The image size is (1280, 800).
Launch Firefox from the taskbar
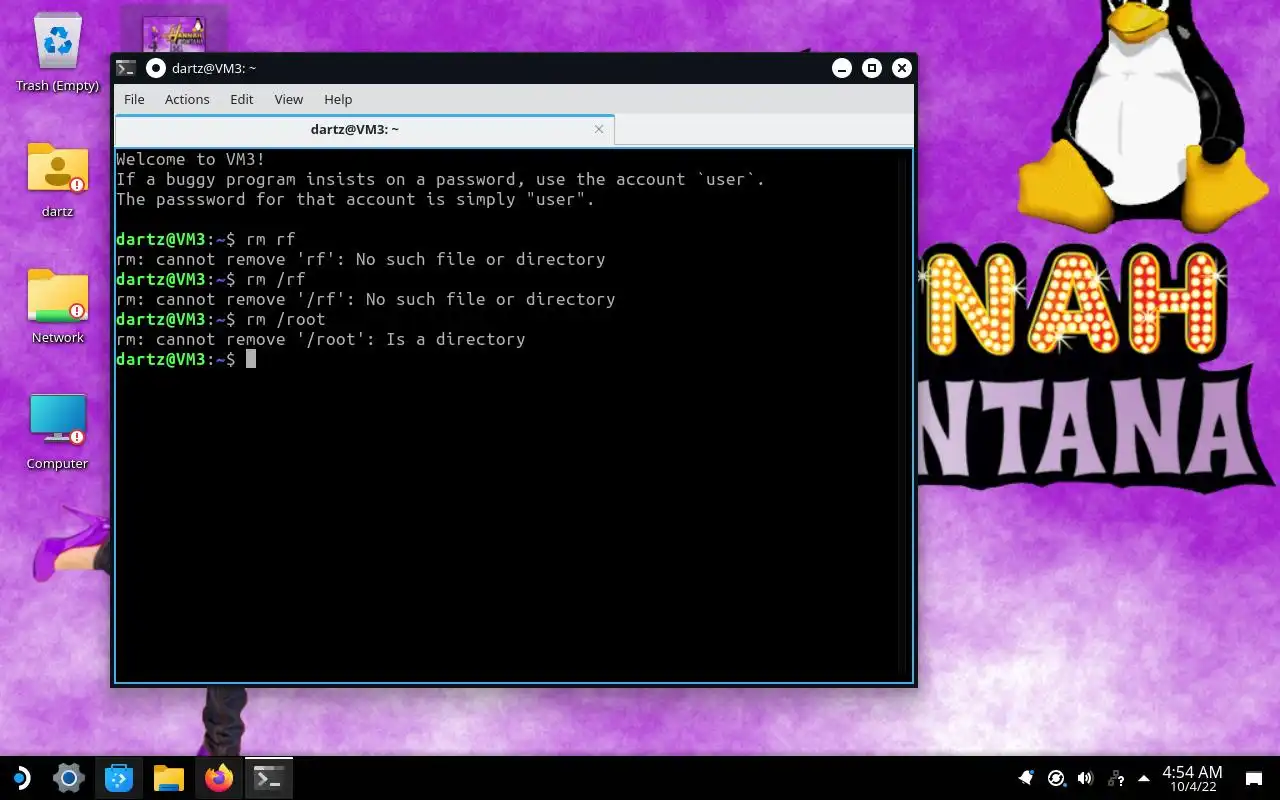pos(218,778)
